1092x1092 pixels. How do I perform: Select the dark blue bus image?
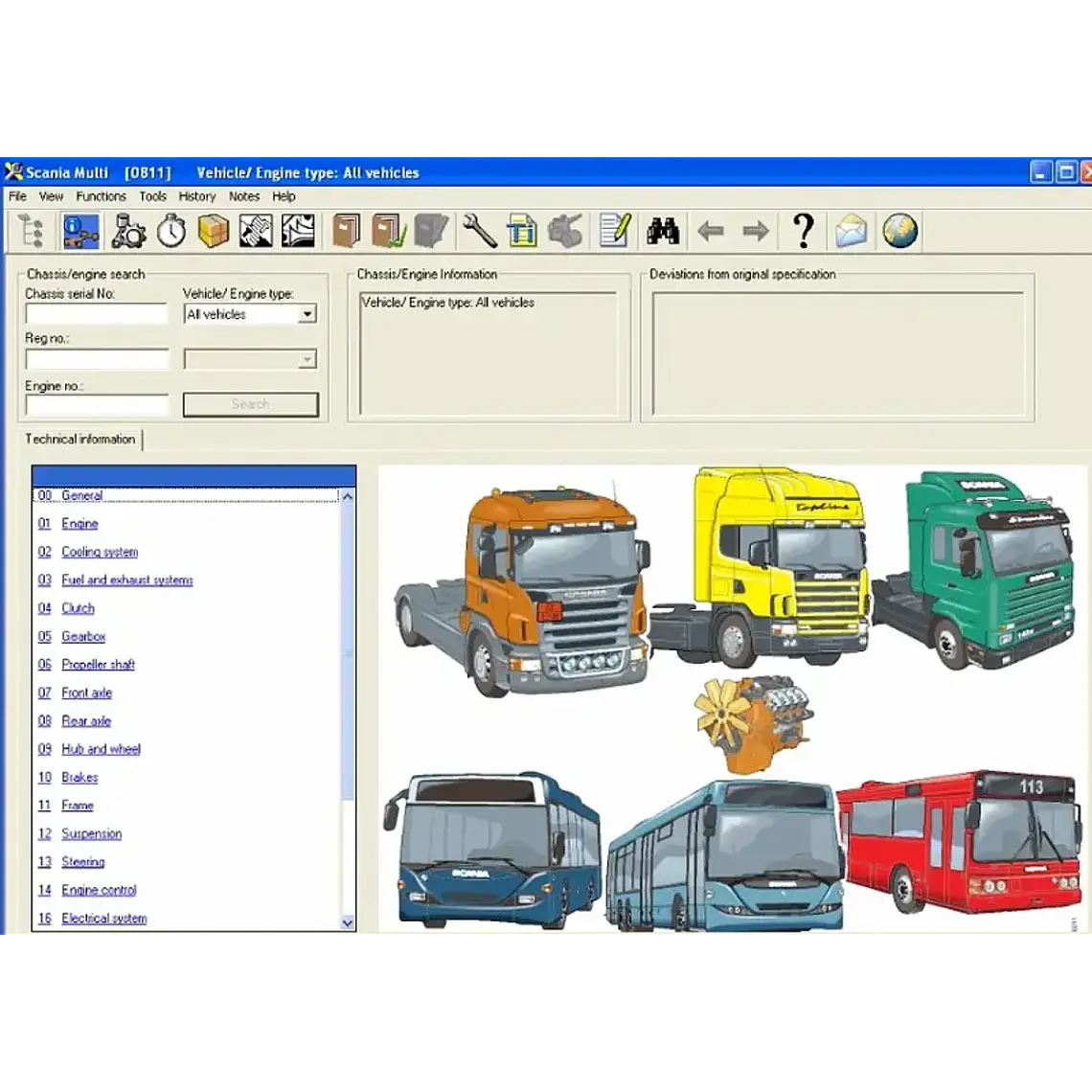[x=491, y=849]
